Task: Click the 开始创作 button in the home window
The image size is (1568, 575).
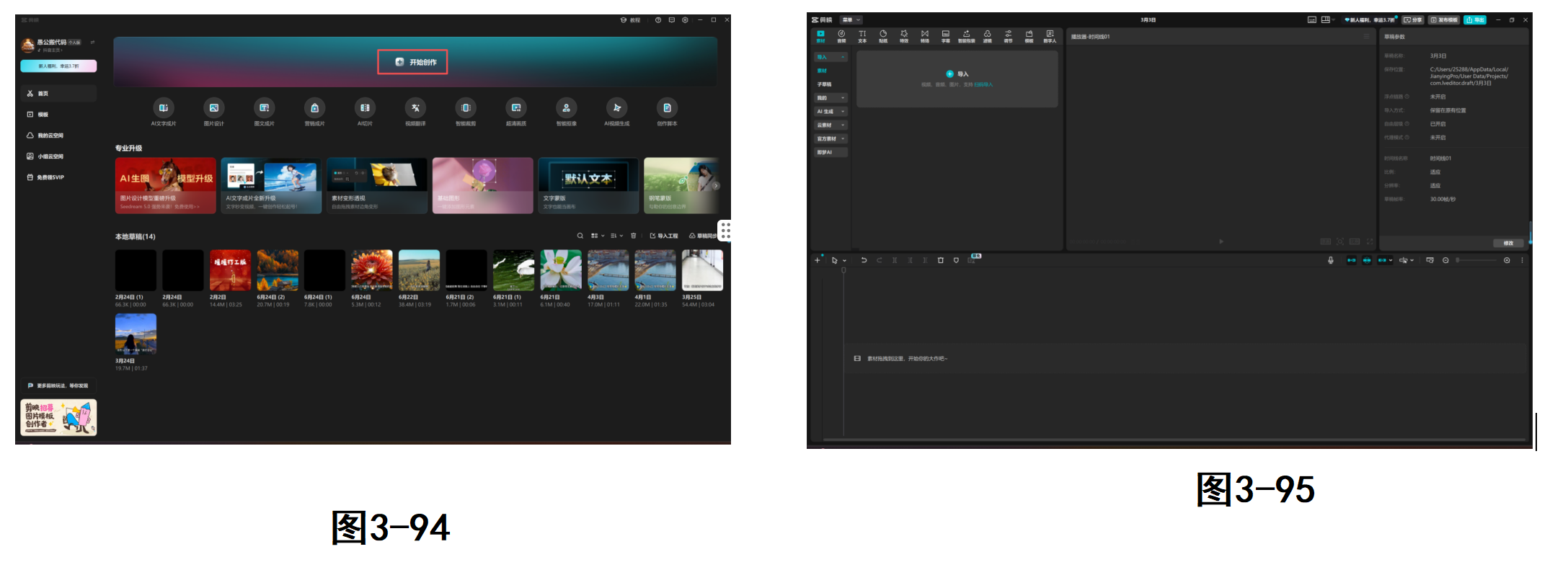Action: [x=412, y=62]
